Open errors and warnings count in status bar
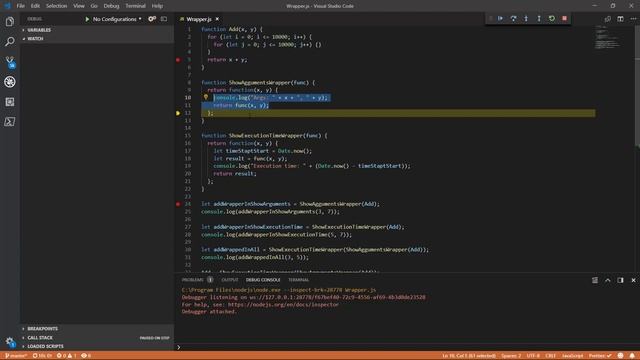Viewport: 640px width, 360px height. pyautogui.click(x=66, y=356)
